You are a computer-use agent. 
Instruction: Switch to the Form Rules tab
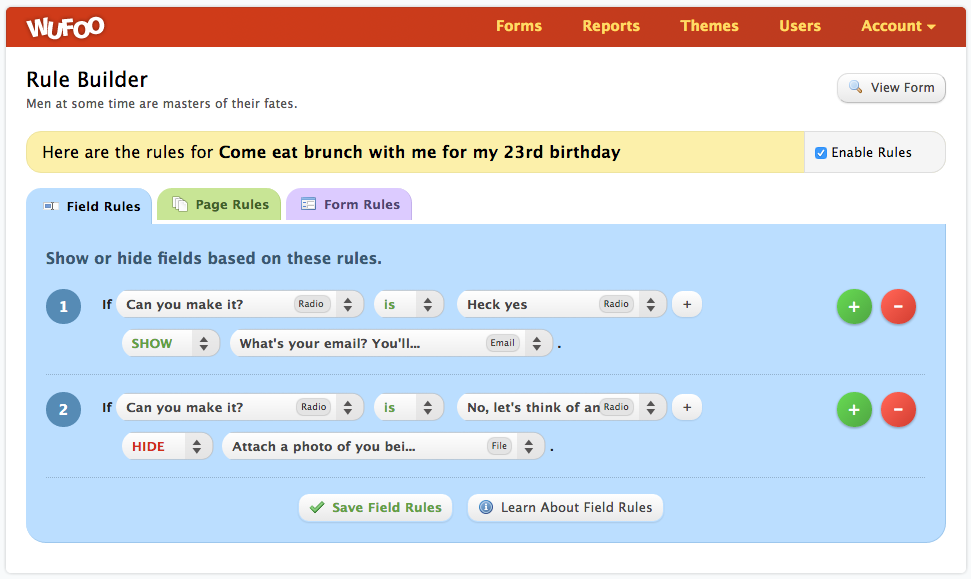(x=349, y=205)
